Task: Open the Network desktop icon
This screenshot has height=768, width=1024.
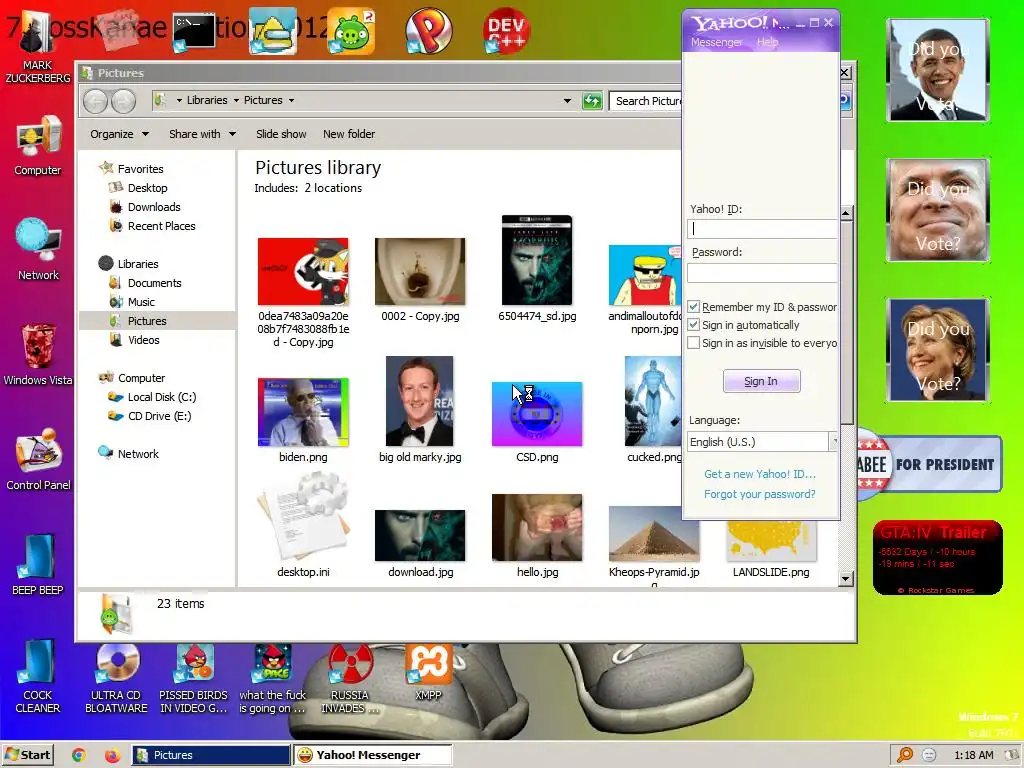Action: tap(38, 249)
